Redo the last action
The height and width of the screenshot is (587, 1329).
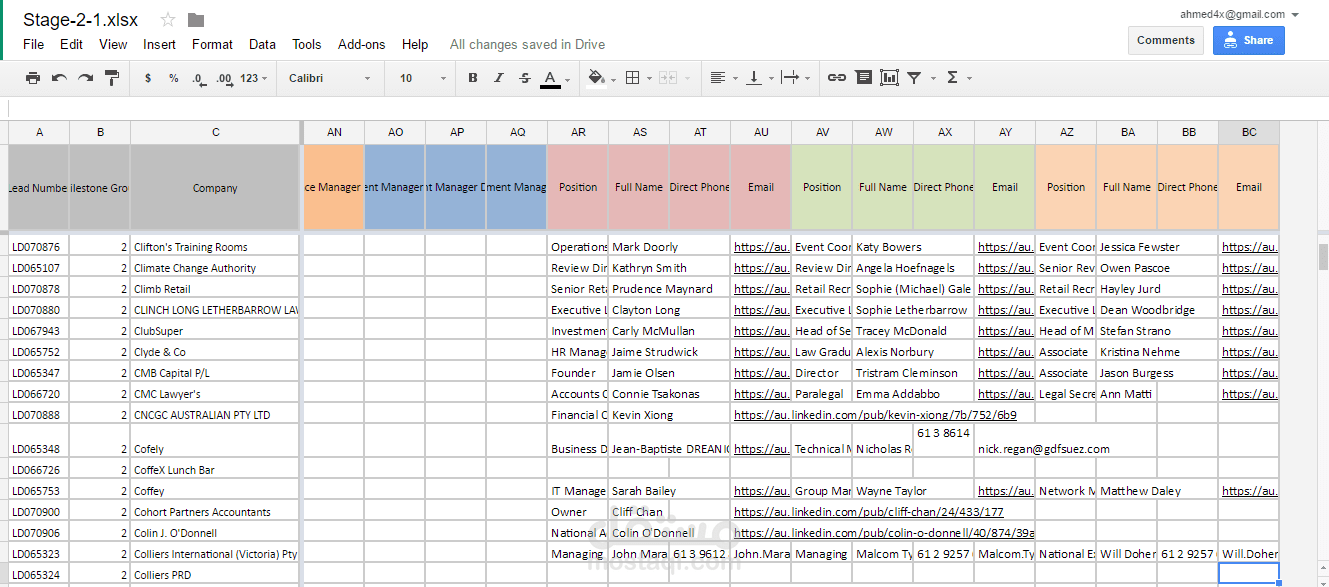85,78
